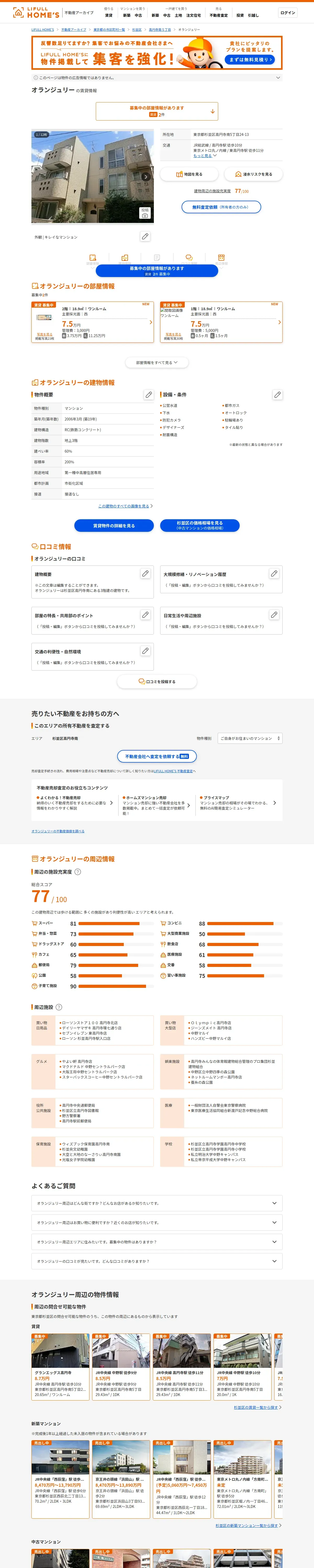The width and height of the screenshot is (314, 1568).
Task: Click 不動産会社へ査定を依頼する button
Action: point(157,757)
